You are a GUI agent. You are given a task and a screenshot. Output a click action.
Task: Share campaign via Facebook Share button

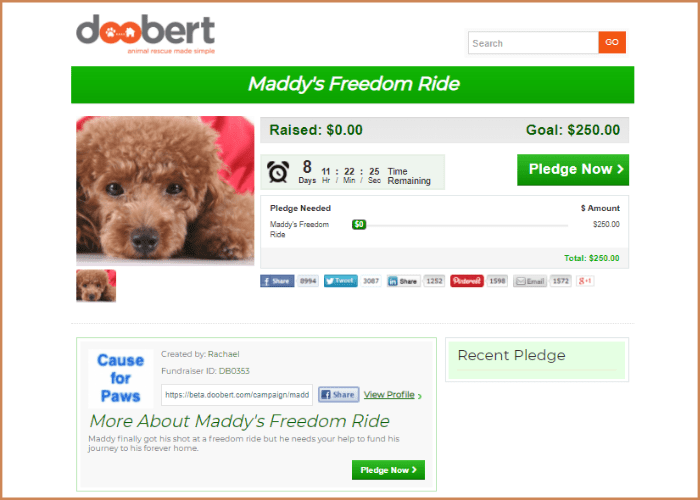click(x=277, y=281)
